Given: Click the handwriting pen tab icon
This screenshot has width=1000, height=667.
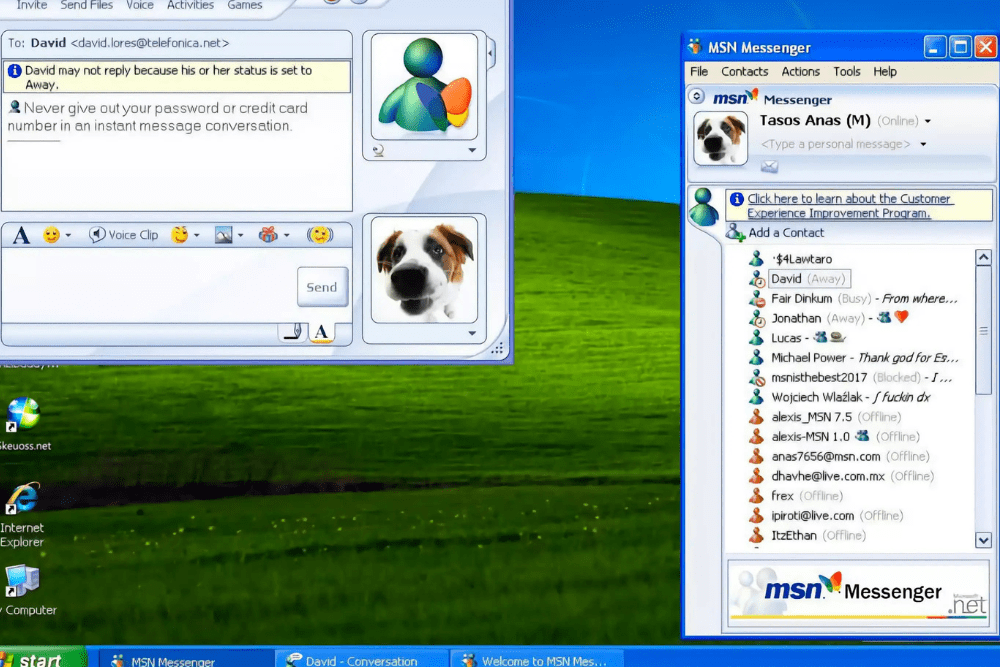Looking at the screenshot, I should click(292, 332).
